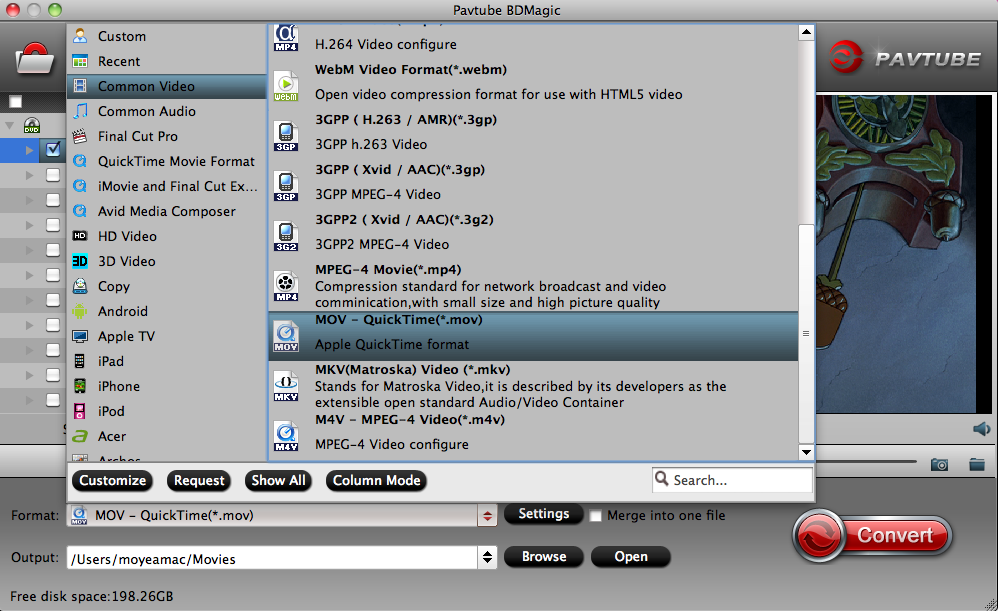Click the Custom category person icon
The height and width of the screenshot is (611, 998).
pos(80,36)
